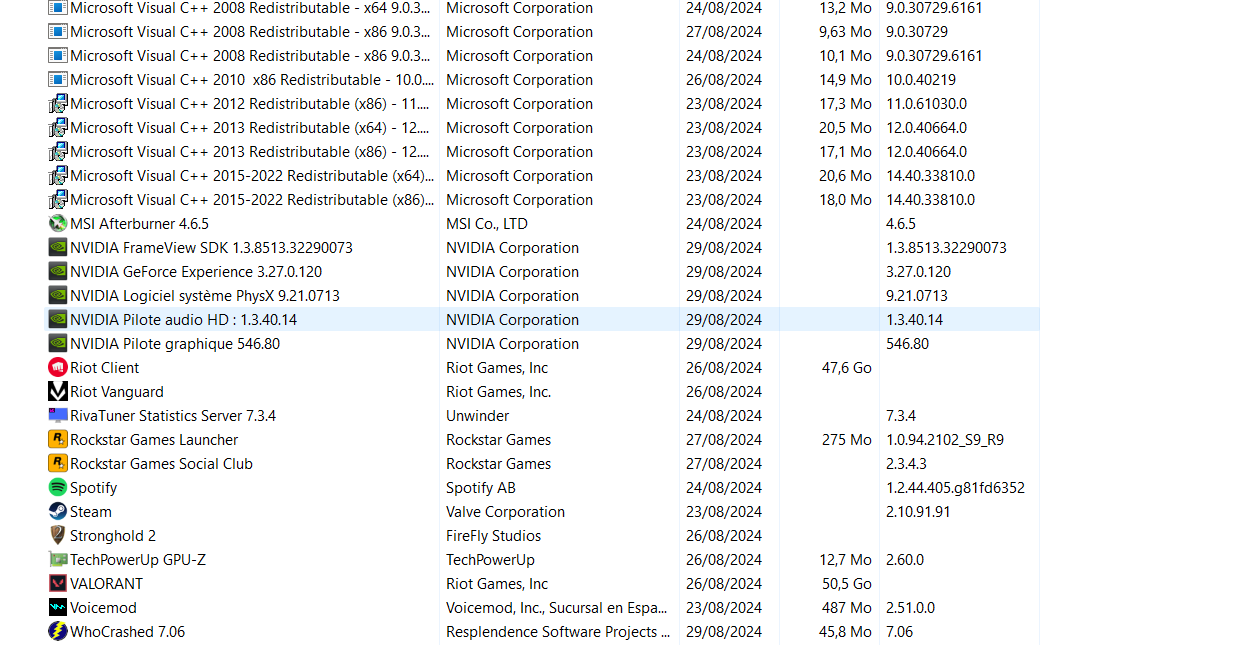
Task: Click the '487 Mo' size for Voicemod
Action: (846, 608)
